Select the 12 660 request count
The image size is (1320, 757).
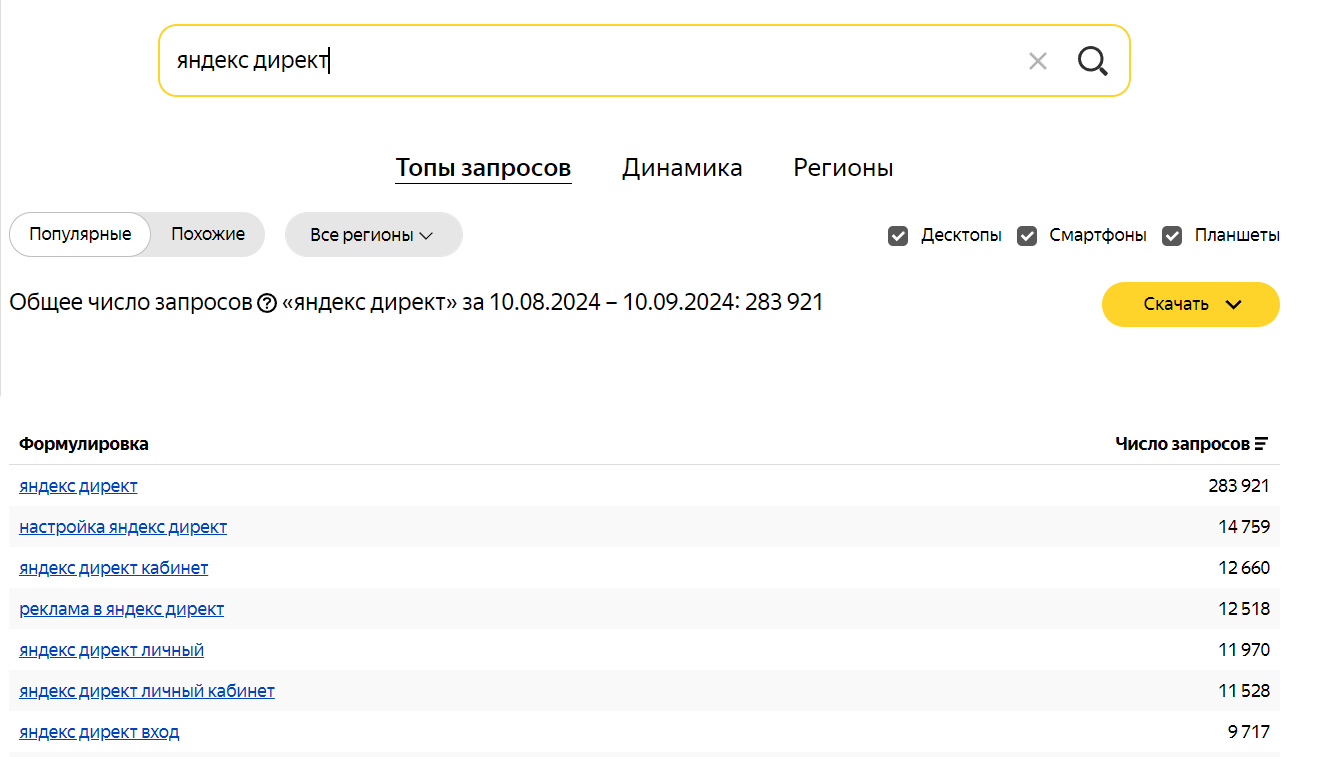click(x=1244, y=568)
